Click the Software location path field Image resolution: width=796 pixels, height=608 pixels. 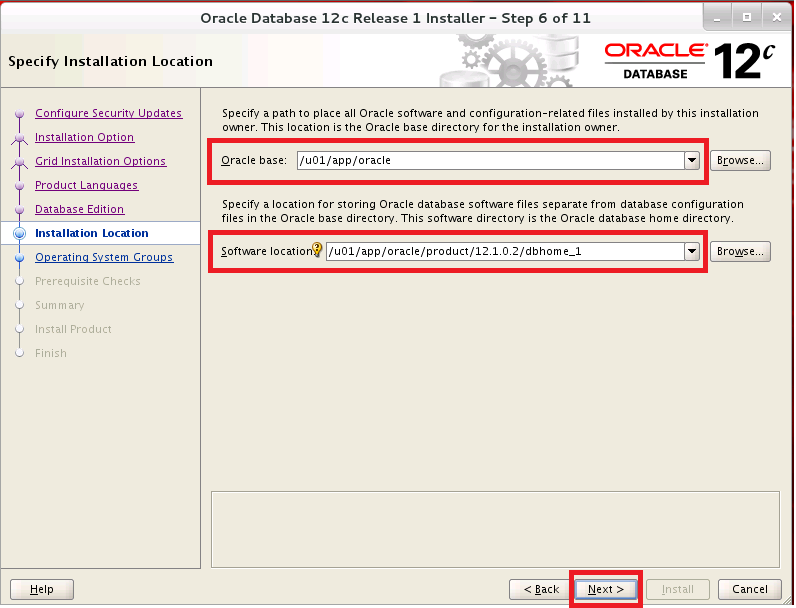[x=505, y=251]
